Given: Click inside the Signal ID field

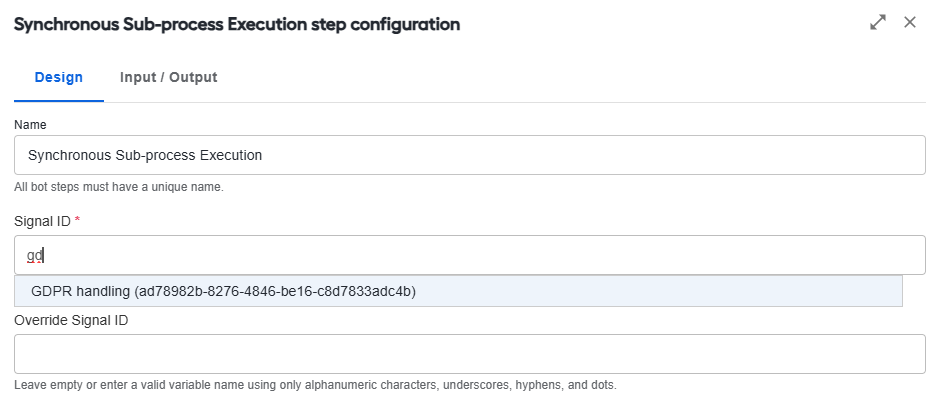Looking at the screenshot, I should tap(470, 255).
